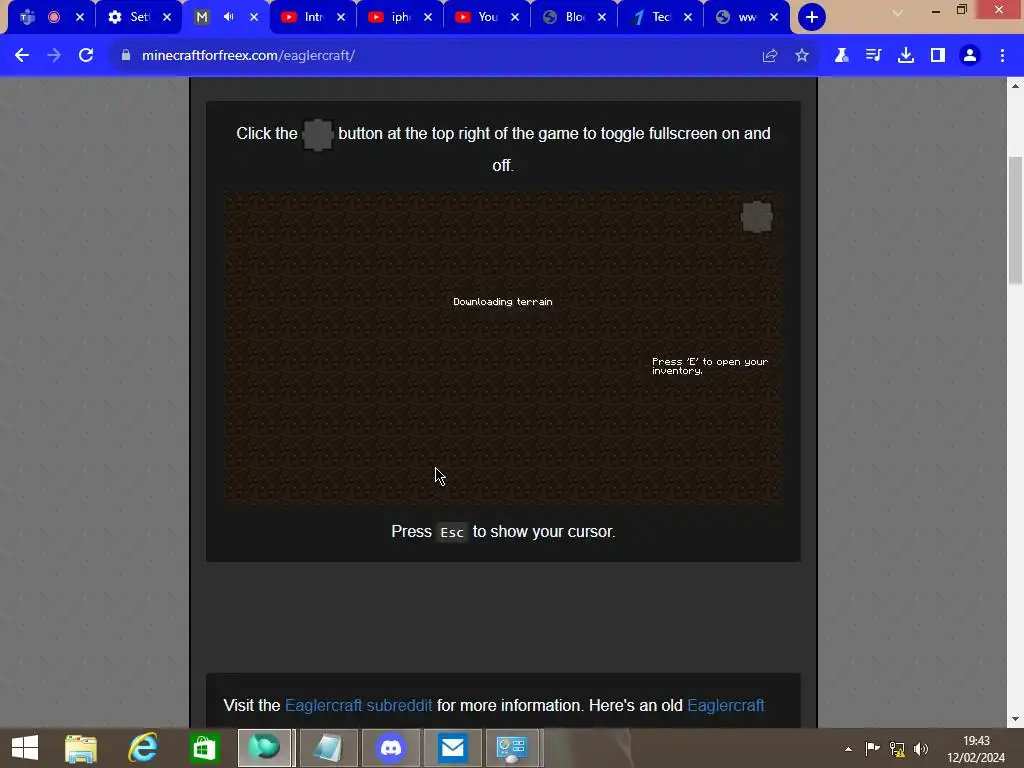This screenshot has width=1024, height=768.
Task: Open the notepad taskbar app
Action: (328, 748)
